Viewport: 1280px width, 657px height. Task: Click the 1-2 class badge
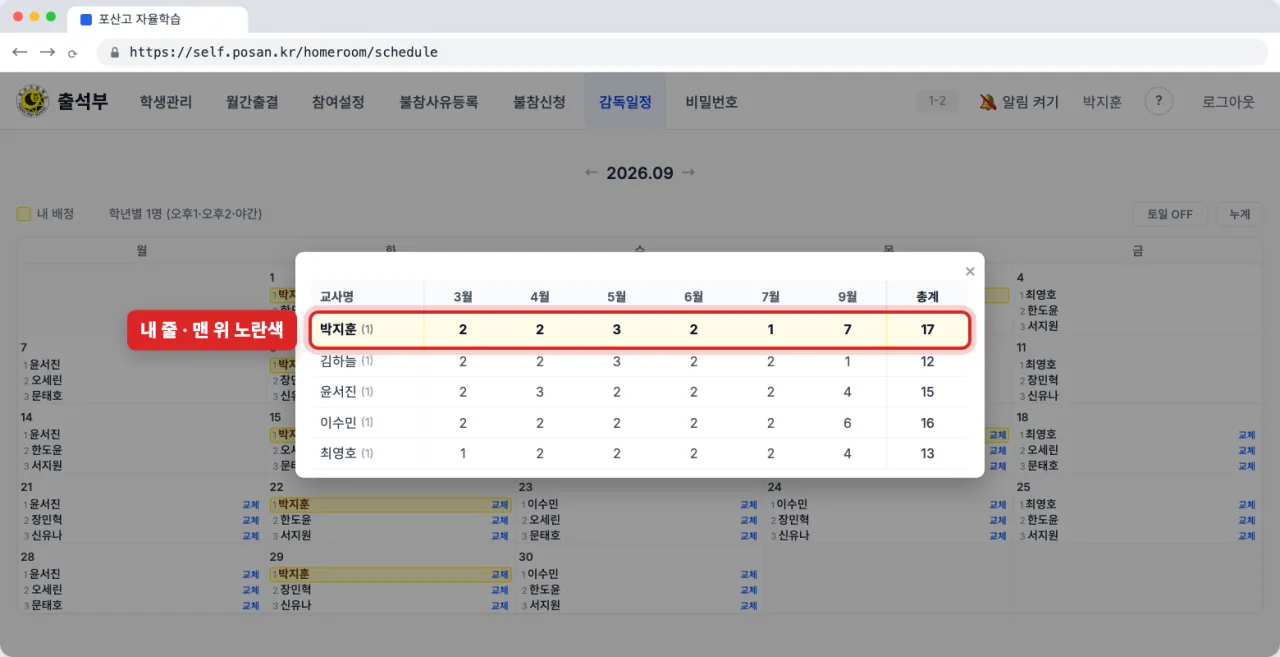click(x=937, y=101)
